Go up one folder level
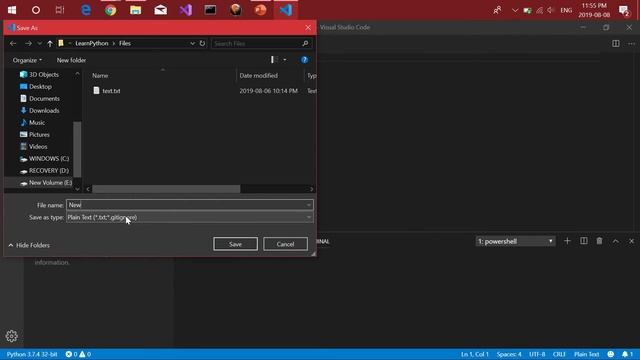This screenshot has height=360, width=640. pyautogui.click(x=50, y=43)
